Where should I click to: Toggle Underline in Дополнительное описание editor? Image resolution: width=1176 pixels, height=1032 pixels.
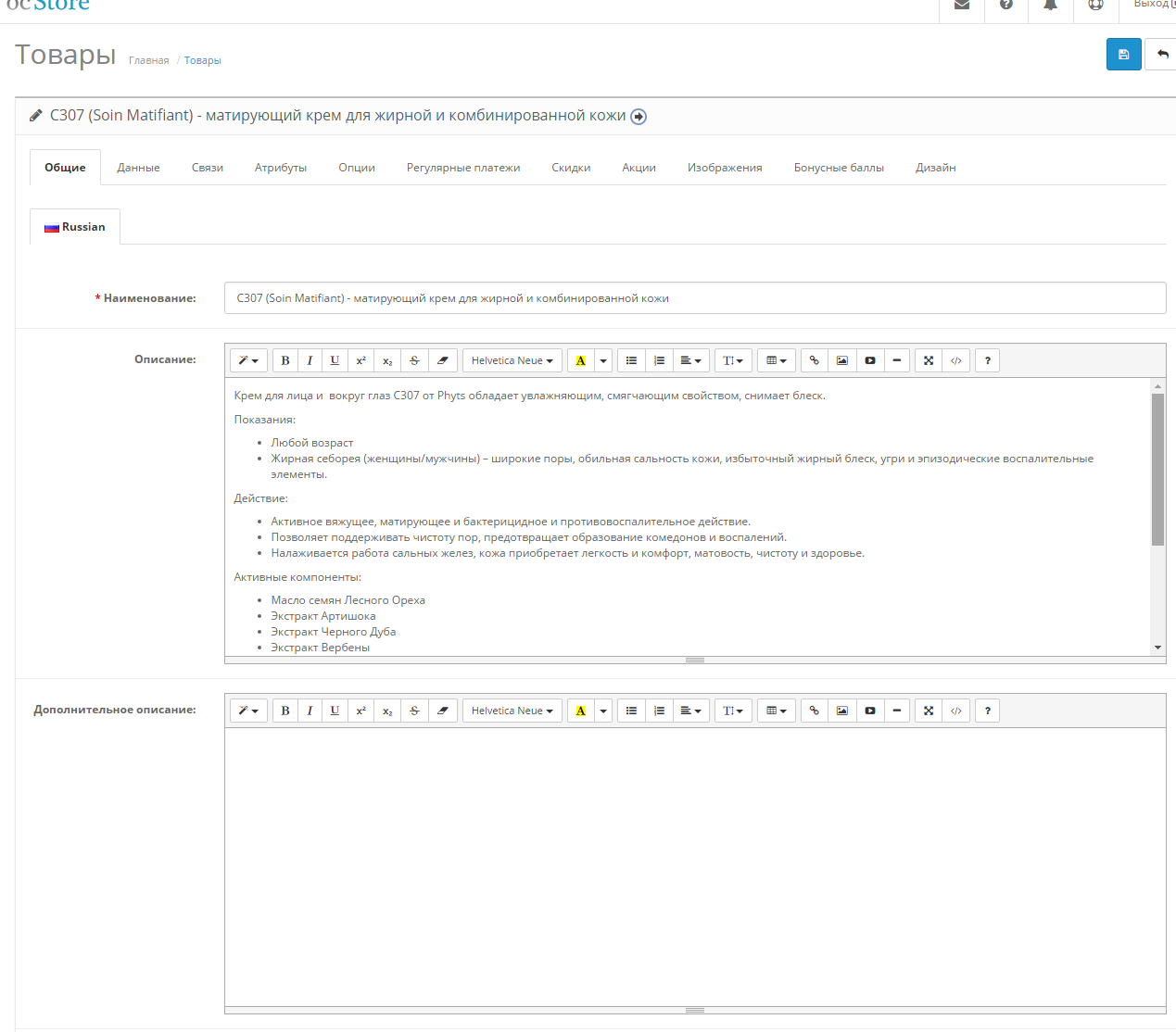pos(335,711)
